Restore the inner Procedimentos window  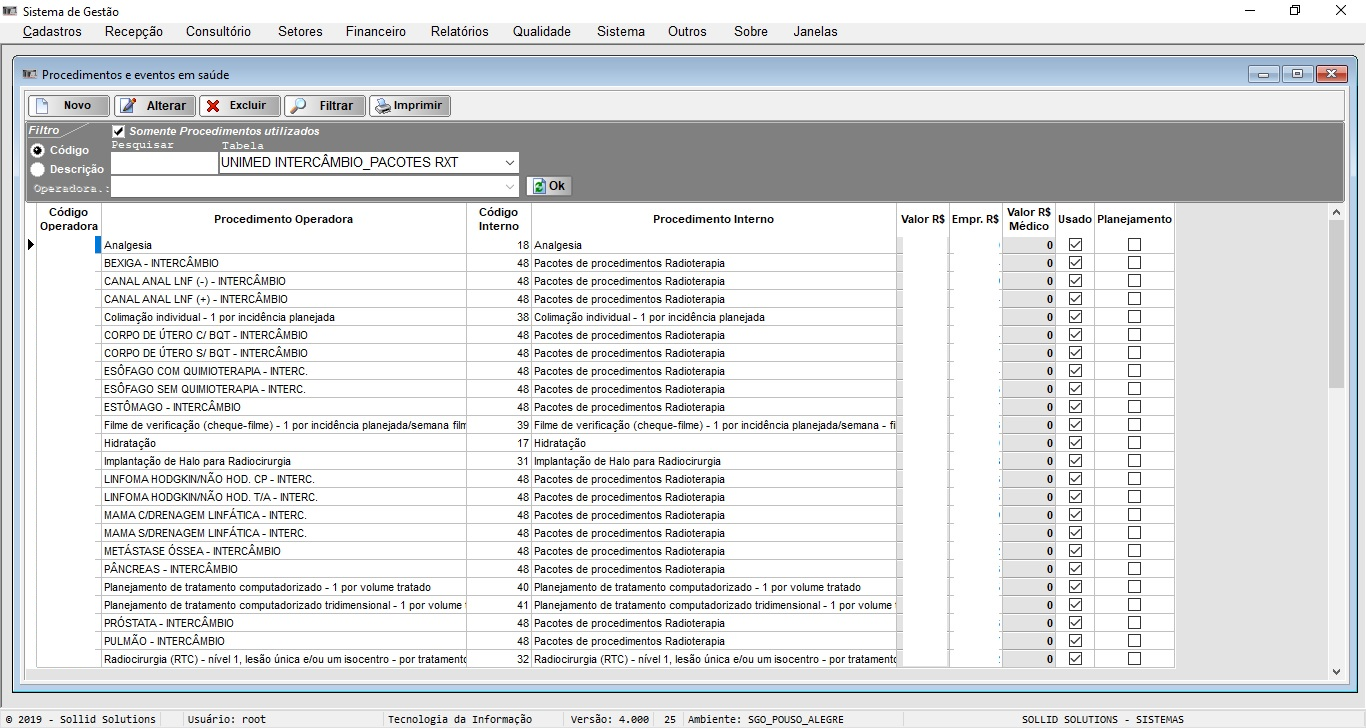point(1297,74)
